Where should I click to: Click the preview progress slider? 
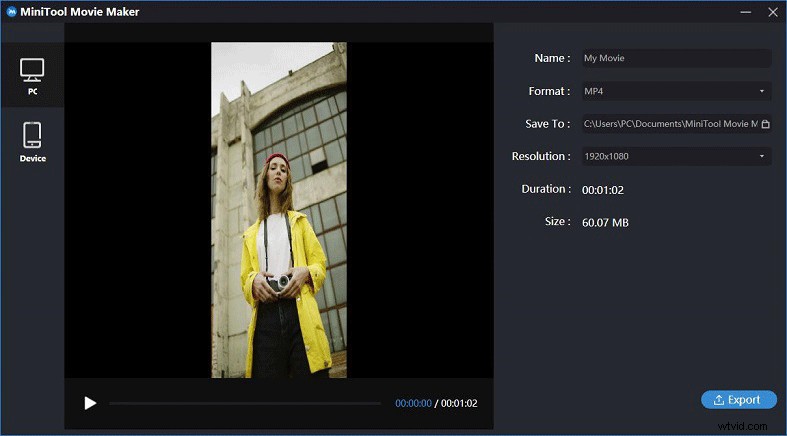coord(244,403)
